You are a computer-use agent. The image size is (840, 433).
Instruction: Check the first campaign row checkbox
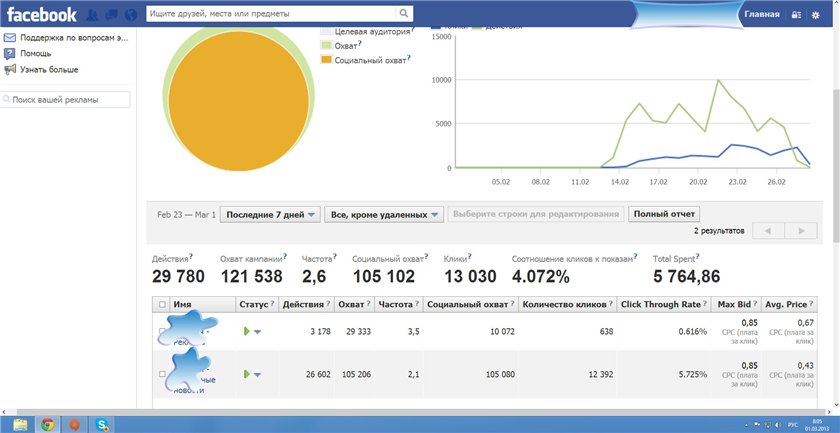pos(162,331)
